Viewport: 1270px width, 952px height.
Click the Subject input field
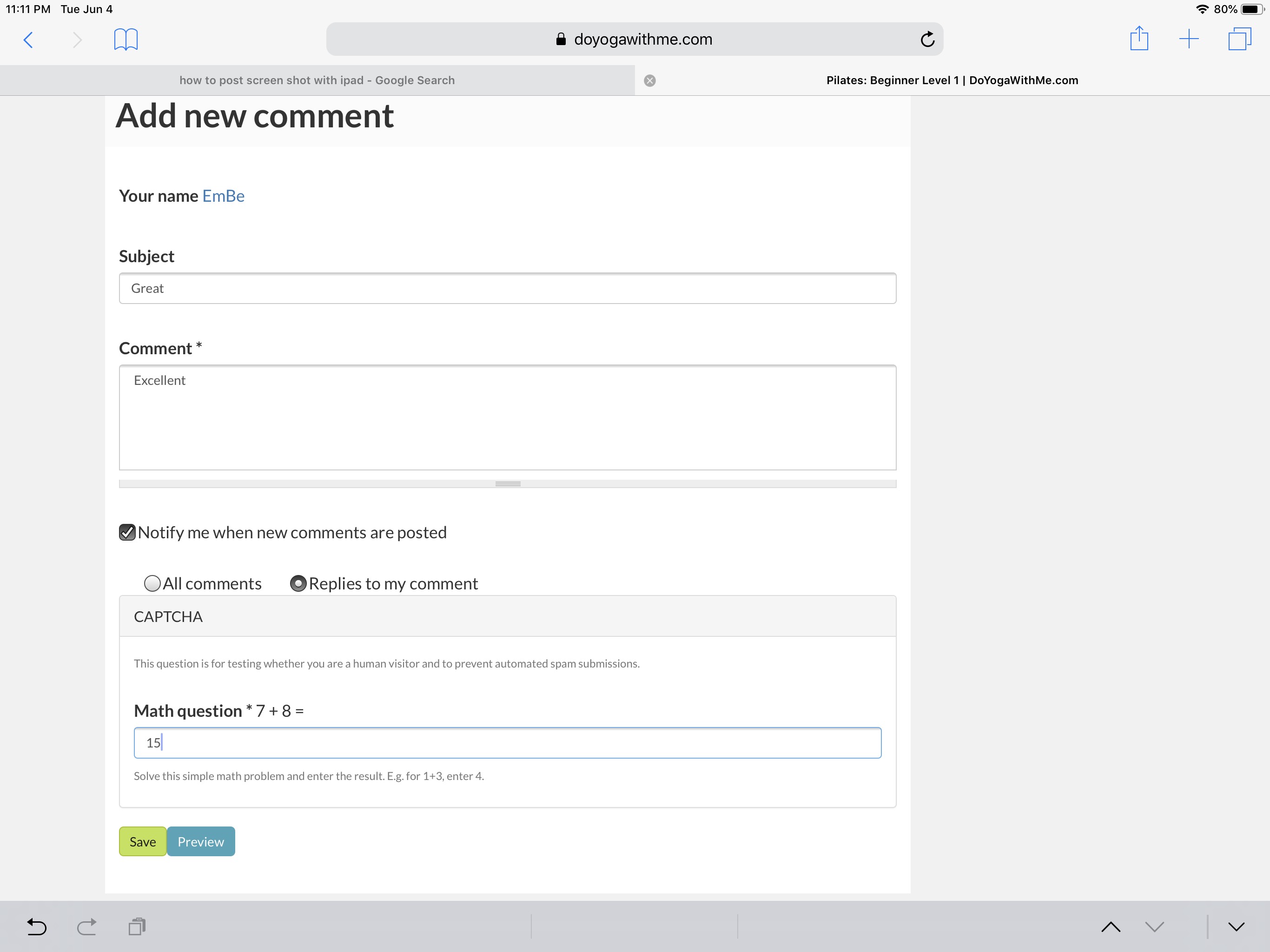[507, 288]
